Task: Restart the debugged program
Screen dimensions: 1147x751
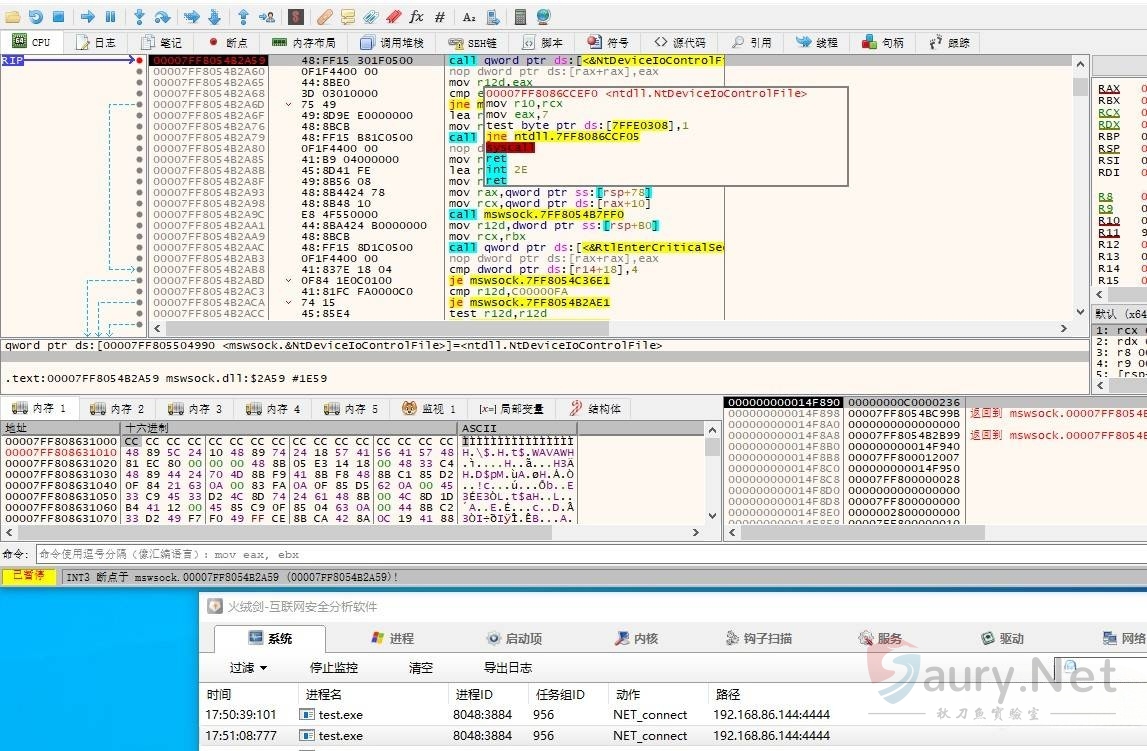Action: pyautogui.click(x=35, y=17)
